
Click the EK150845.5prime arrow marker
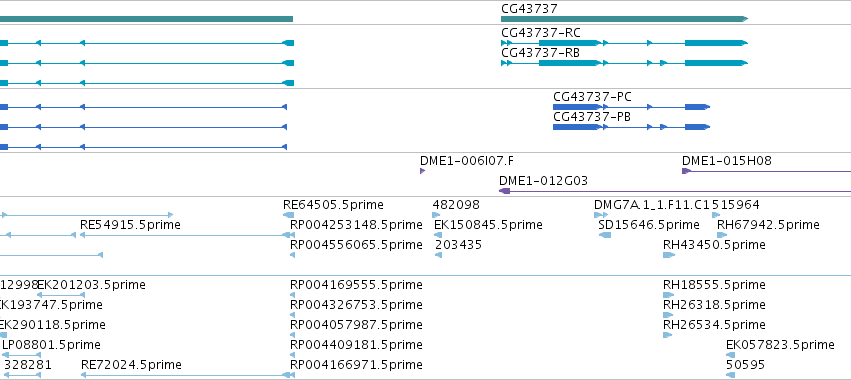438,235
